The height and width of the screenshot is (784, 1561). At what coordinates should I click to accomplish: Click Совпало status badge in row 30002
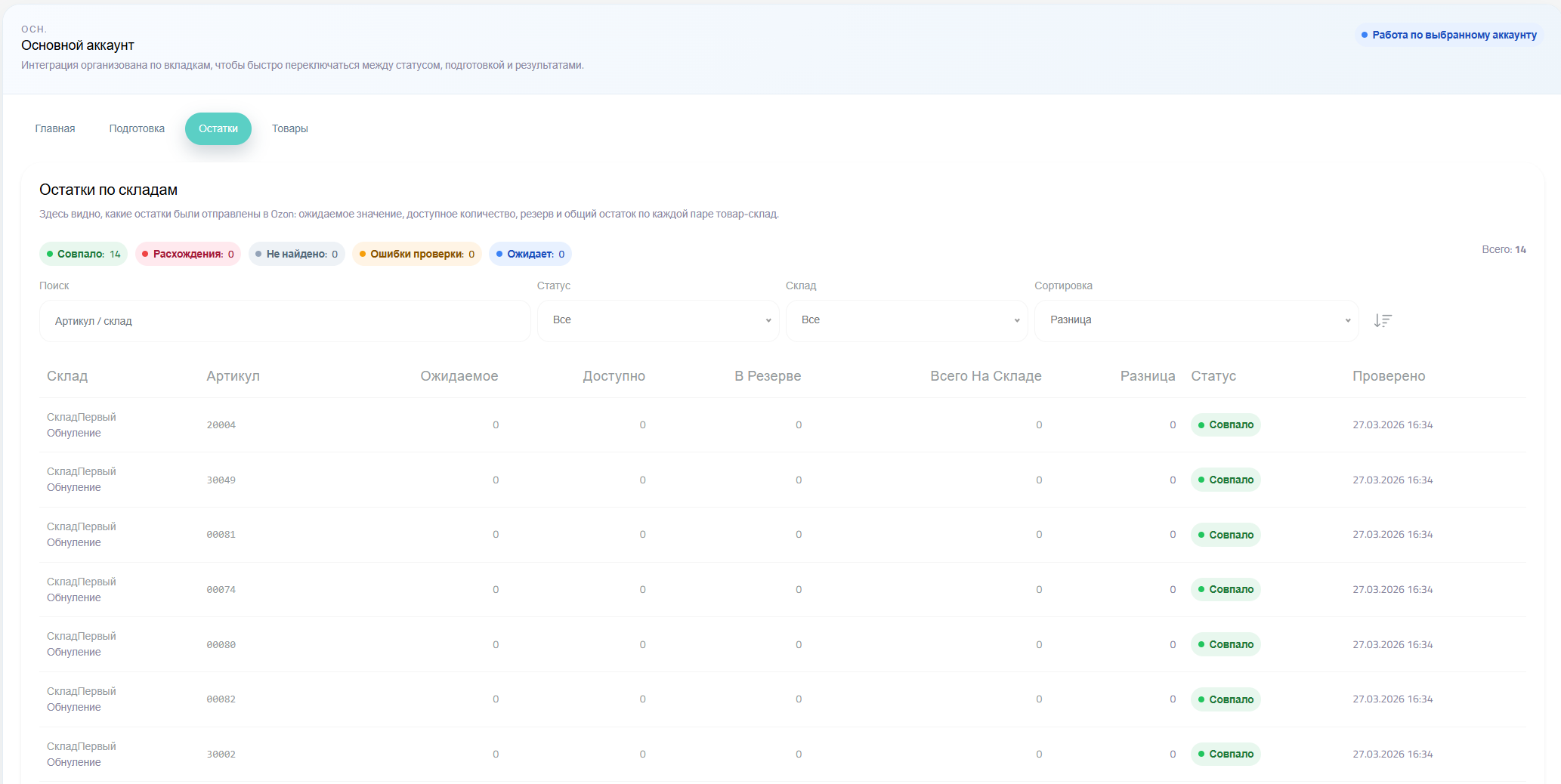1226,754
